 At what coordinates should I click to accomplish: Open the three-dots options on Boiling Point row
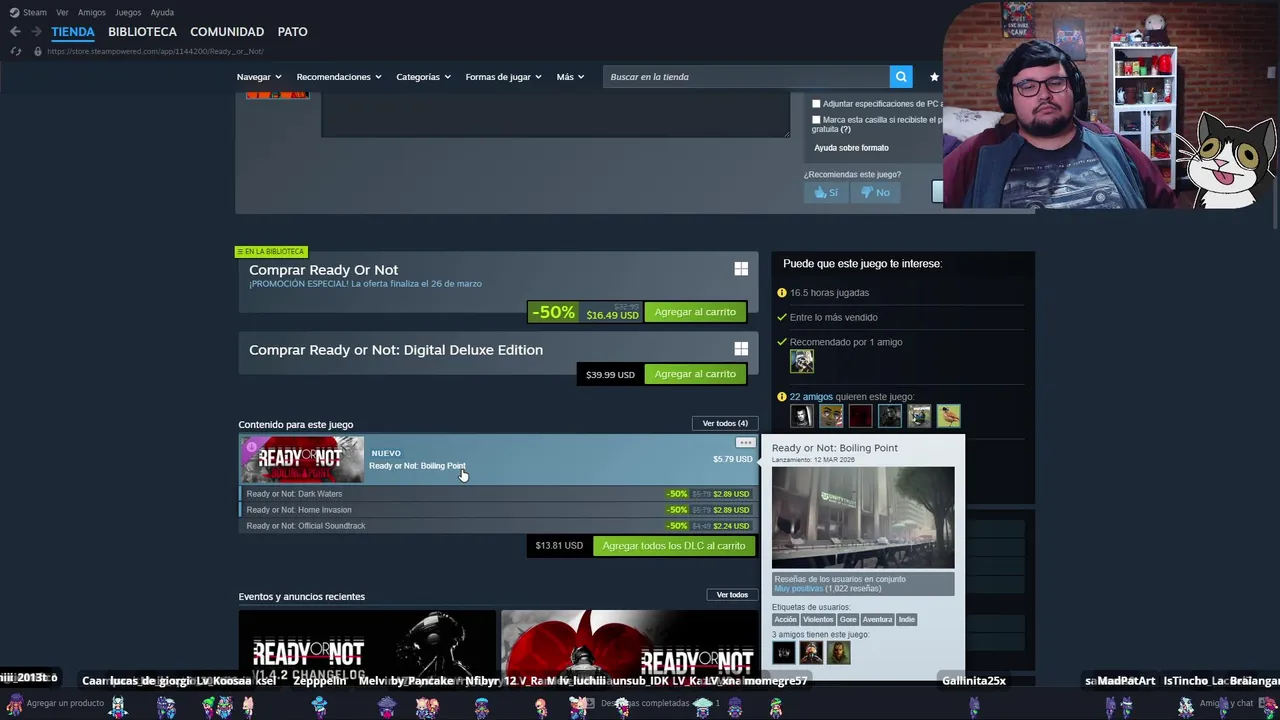[745, 443]
